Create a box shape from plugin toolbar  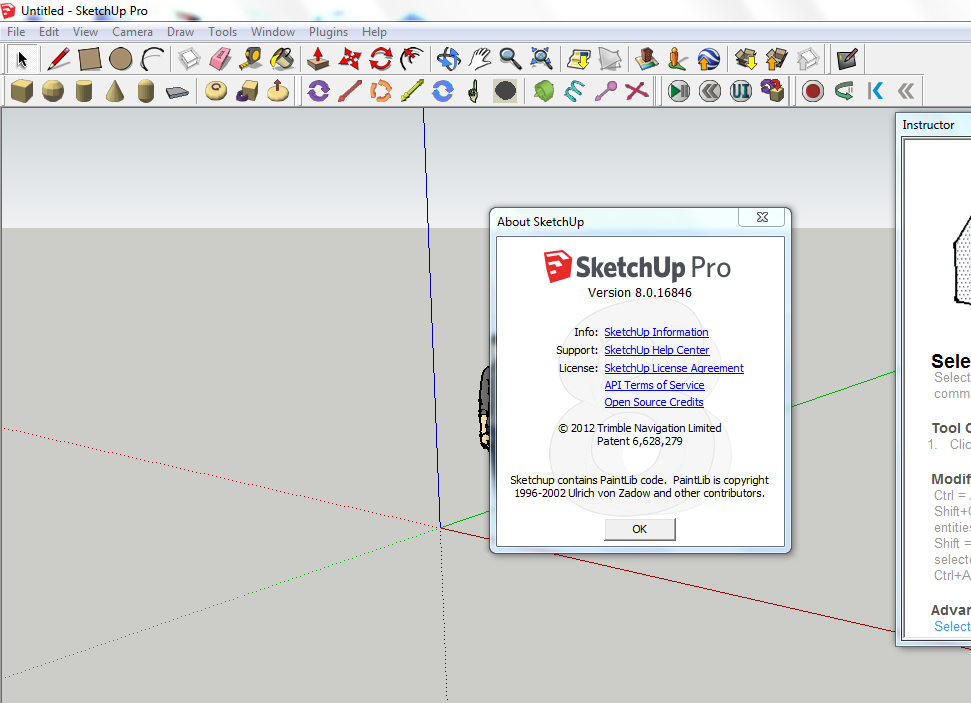(x=22, y=92)
